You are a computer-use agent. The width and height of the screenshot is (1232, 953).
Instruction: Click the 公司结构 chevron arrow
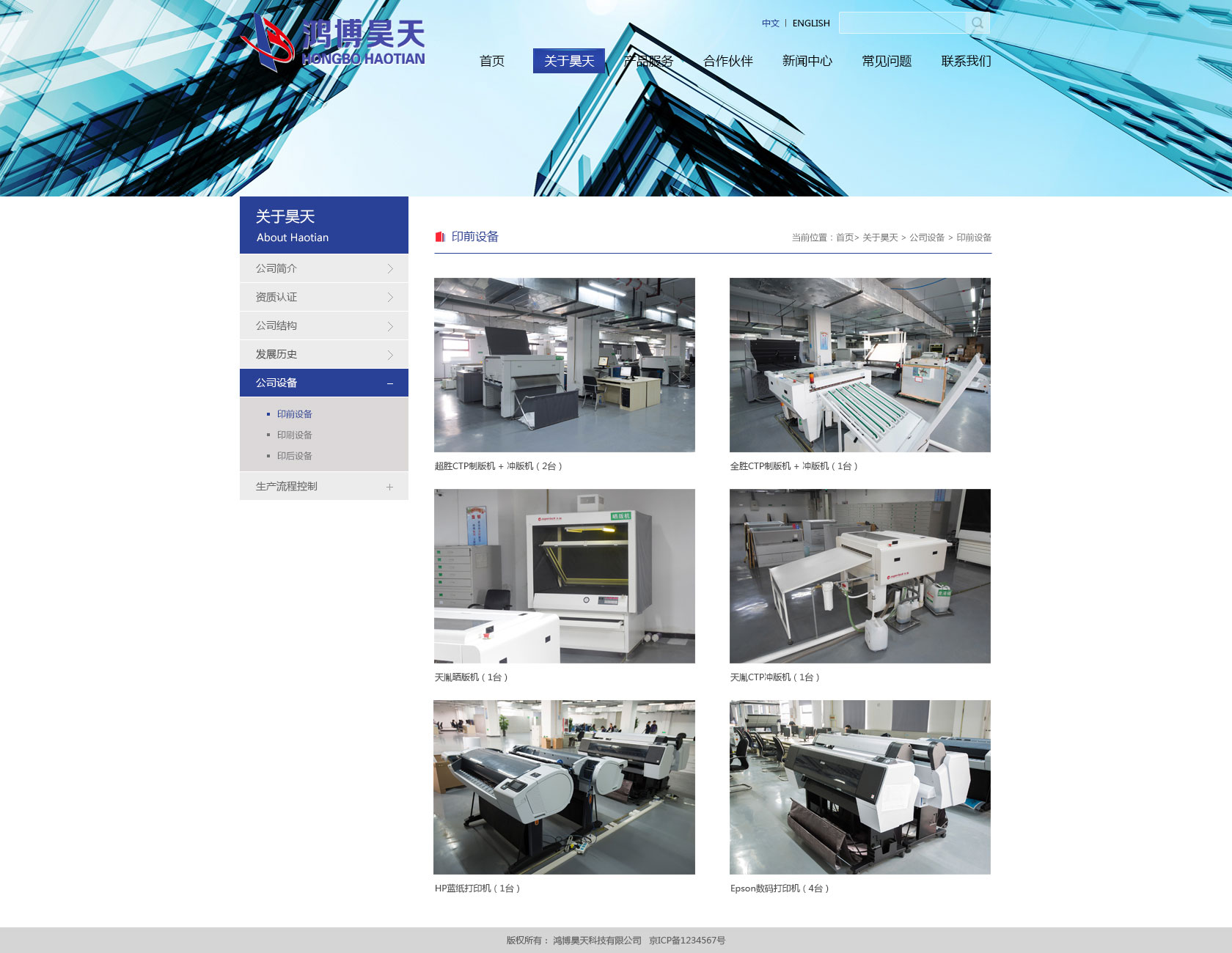[x=389, y=326]
